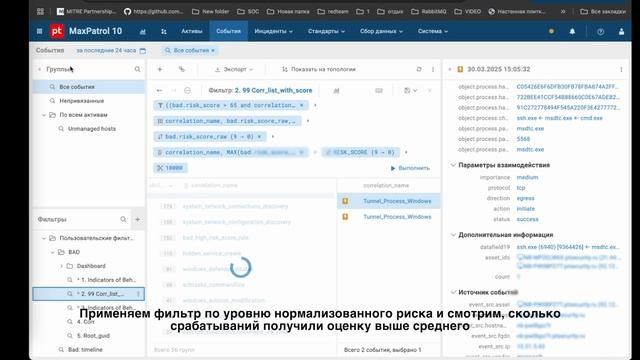Image resolution: width=640 pixels, height=360 pixels.
Task: Click filter name 2. 99 Corr_list_with_score
Action: [273, 91]
